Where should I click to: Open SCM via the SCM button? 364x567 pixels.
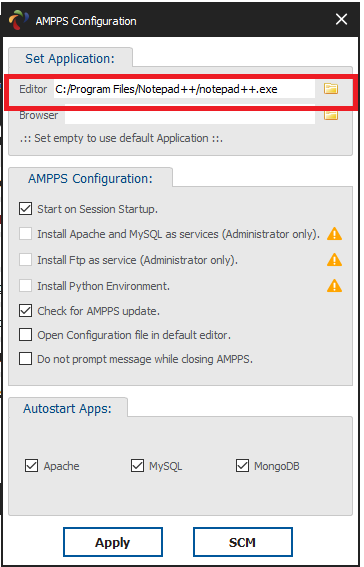click(x=243, y=542)
